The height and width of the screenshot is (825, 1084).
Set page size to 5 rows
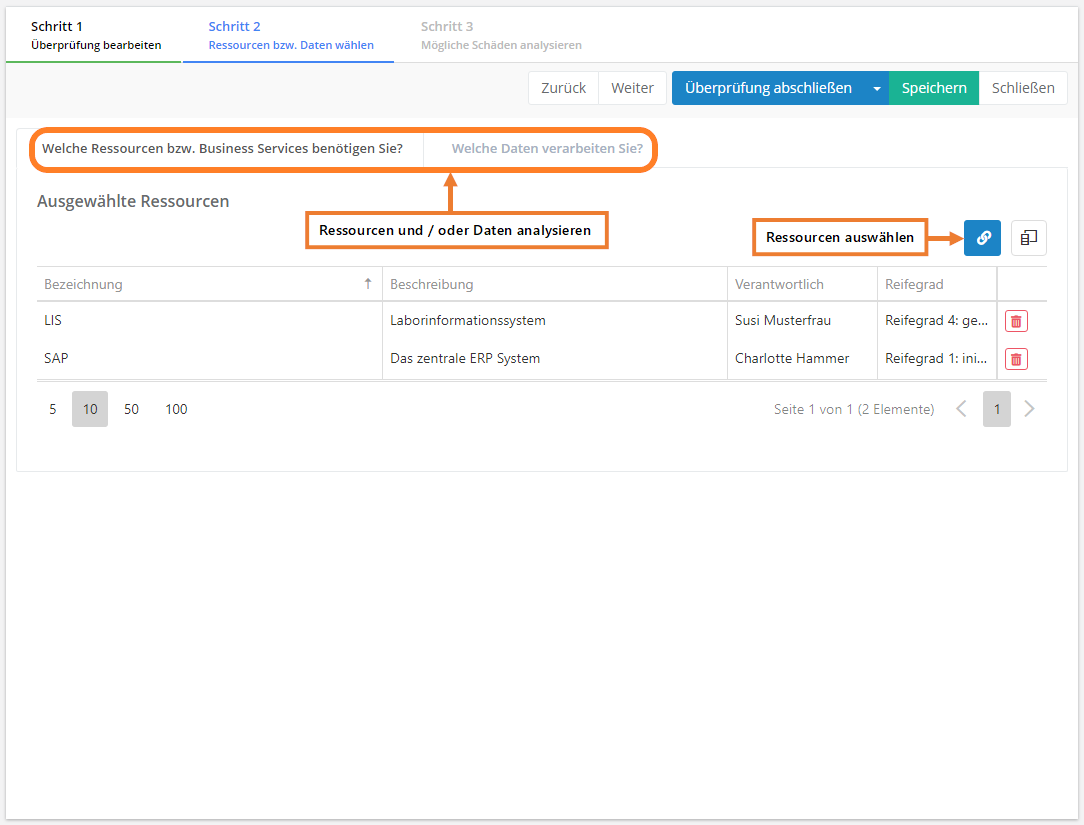click(53, 409)
